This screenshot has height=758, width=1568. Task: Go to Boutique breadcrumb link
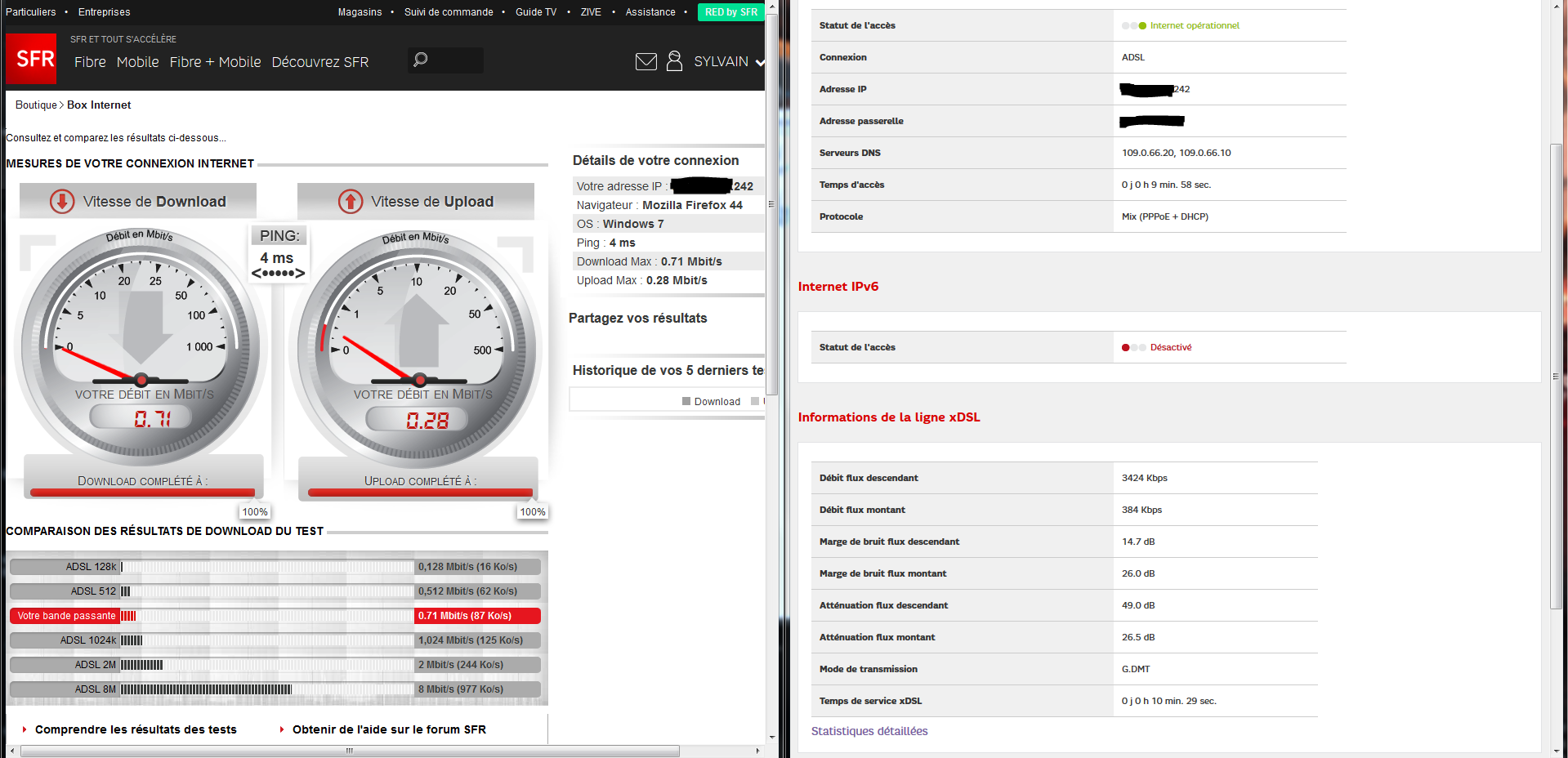[36, 105]
